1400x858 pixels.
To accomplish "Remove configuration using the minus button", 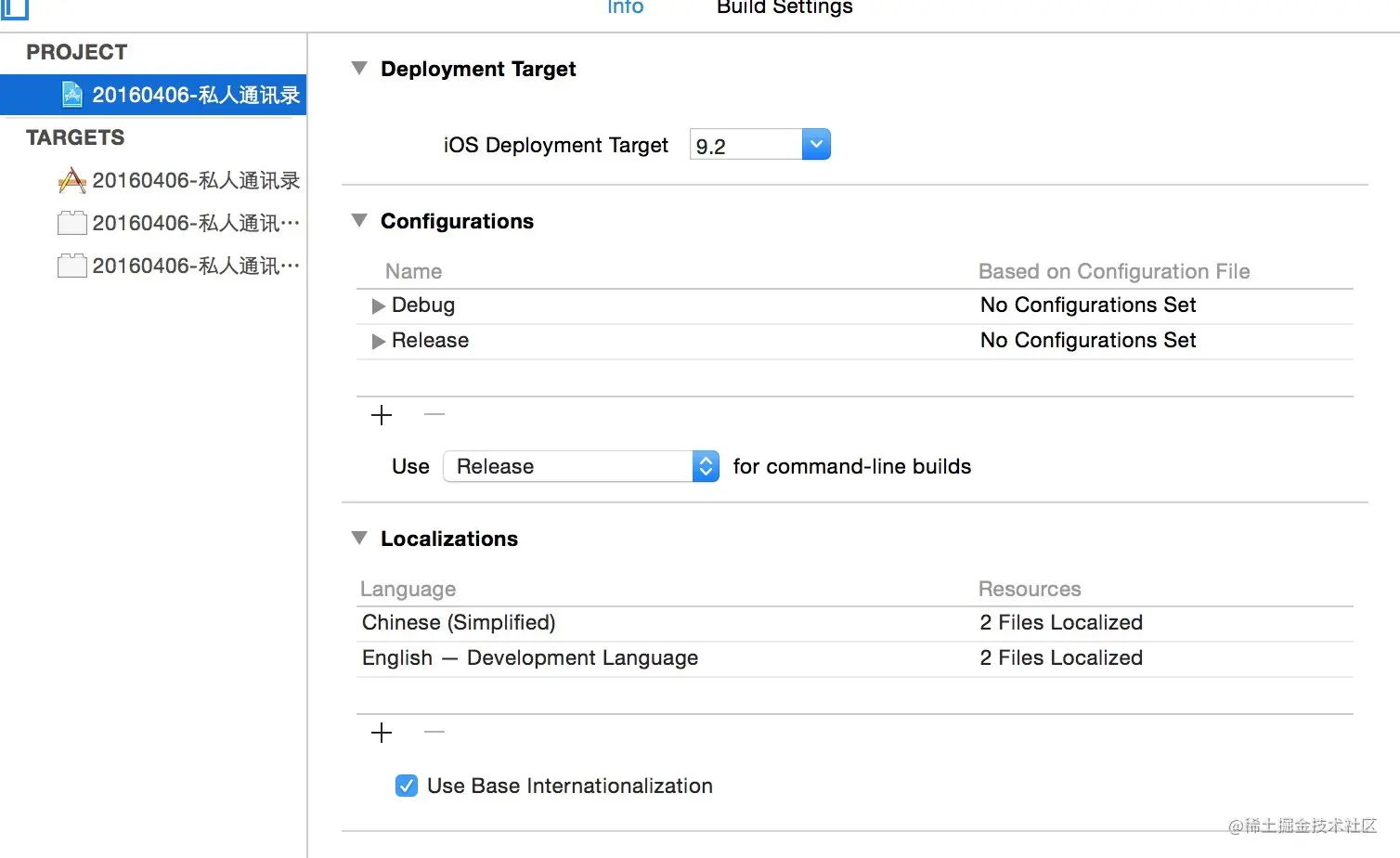I will point(434,414).
